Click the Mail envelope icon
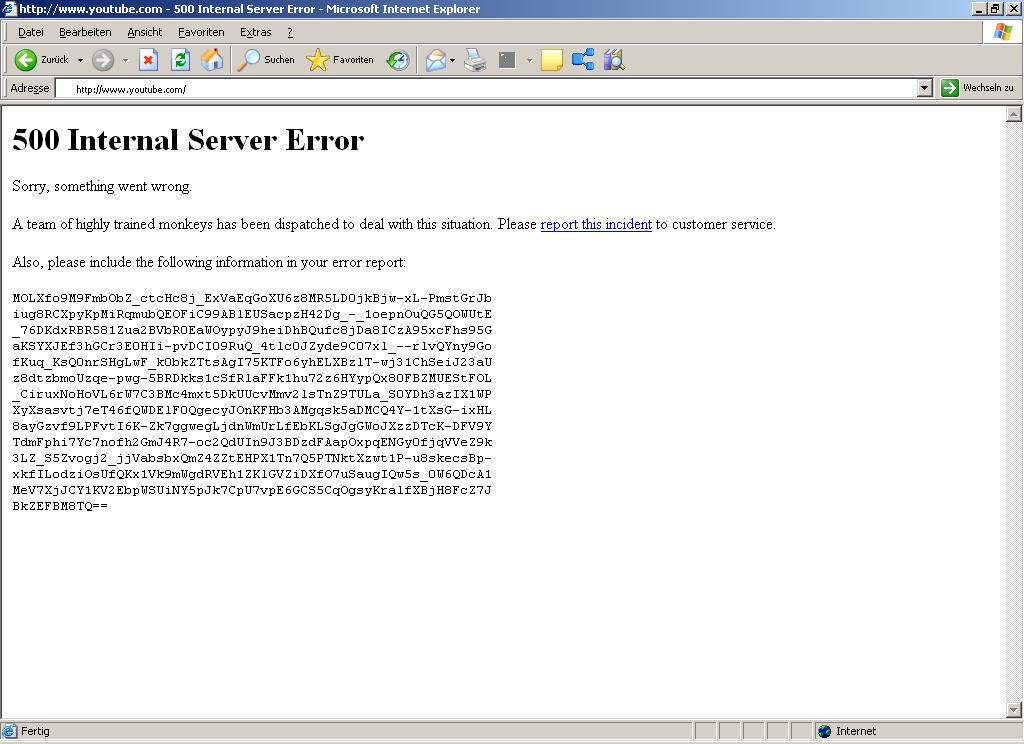This screenshot has height=744, width=1024. coord(436,60)
